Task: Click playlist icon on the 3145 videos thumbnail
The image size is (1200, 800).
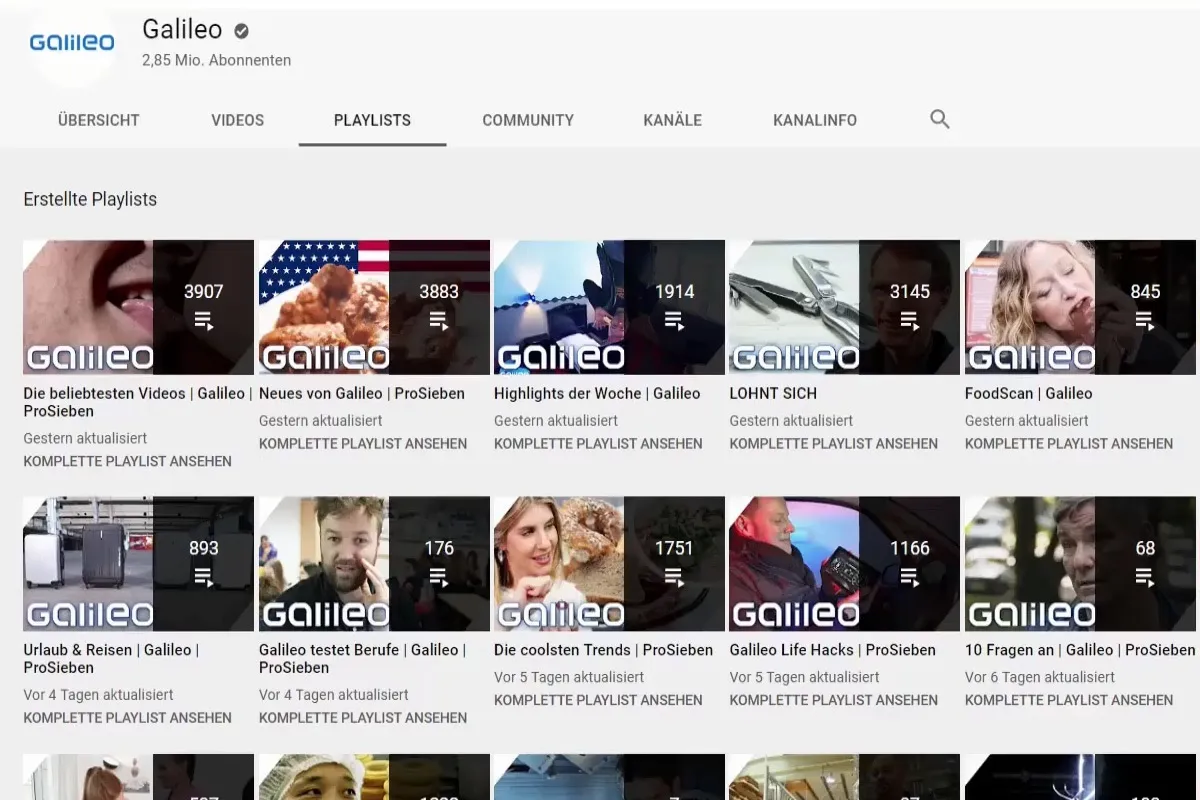Action: (x=909, y=321)
